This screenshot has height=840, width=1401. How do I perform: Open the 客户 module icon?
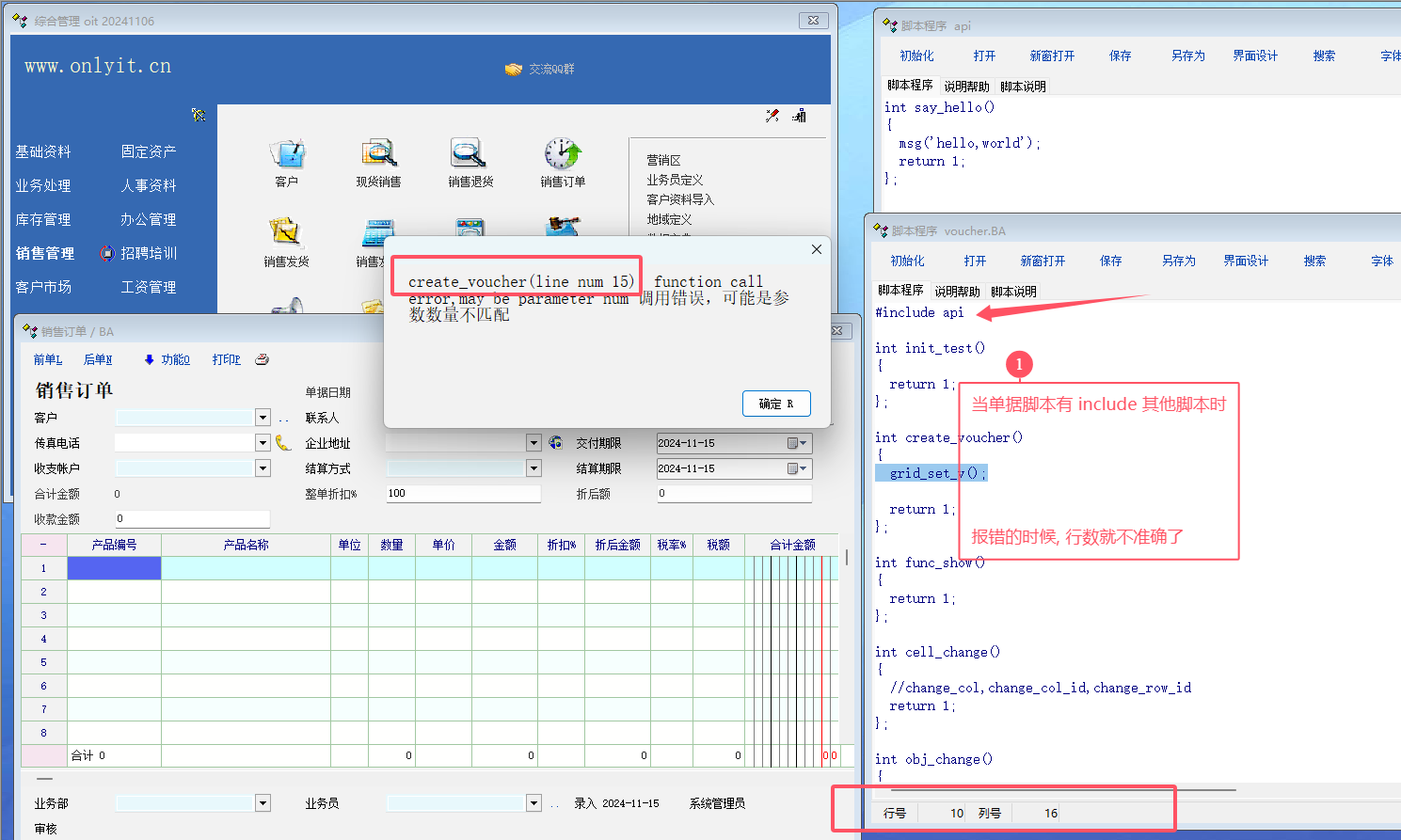tap(287, 154)
